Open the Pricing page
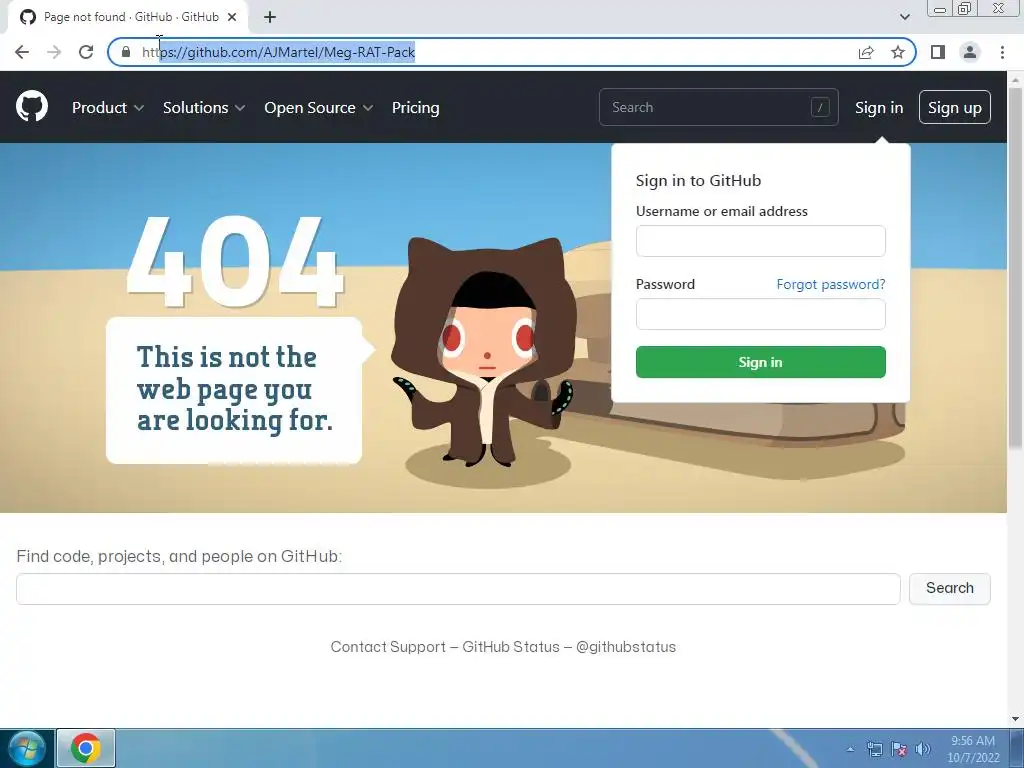1024x768 pixels. [x=415, y=107]
